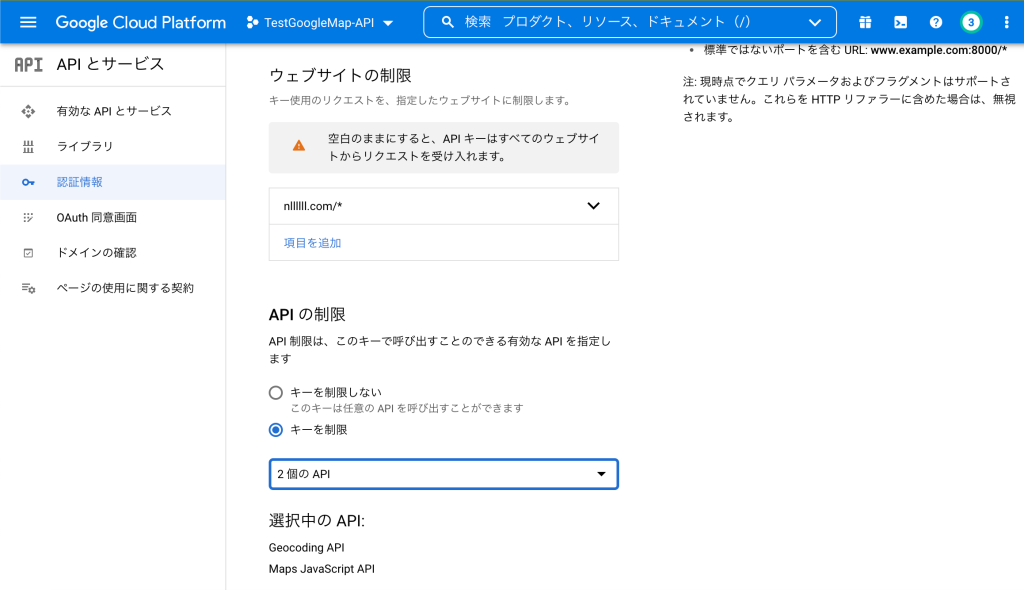Viewport: 1024px width, 590px height.
Task: Click the 選択中の API: heading
Action: [x=317, y=521]
